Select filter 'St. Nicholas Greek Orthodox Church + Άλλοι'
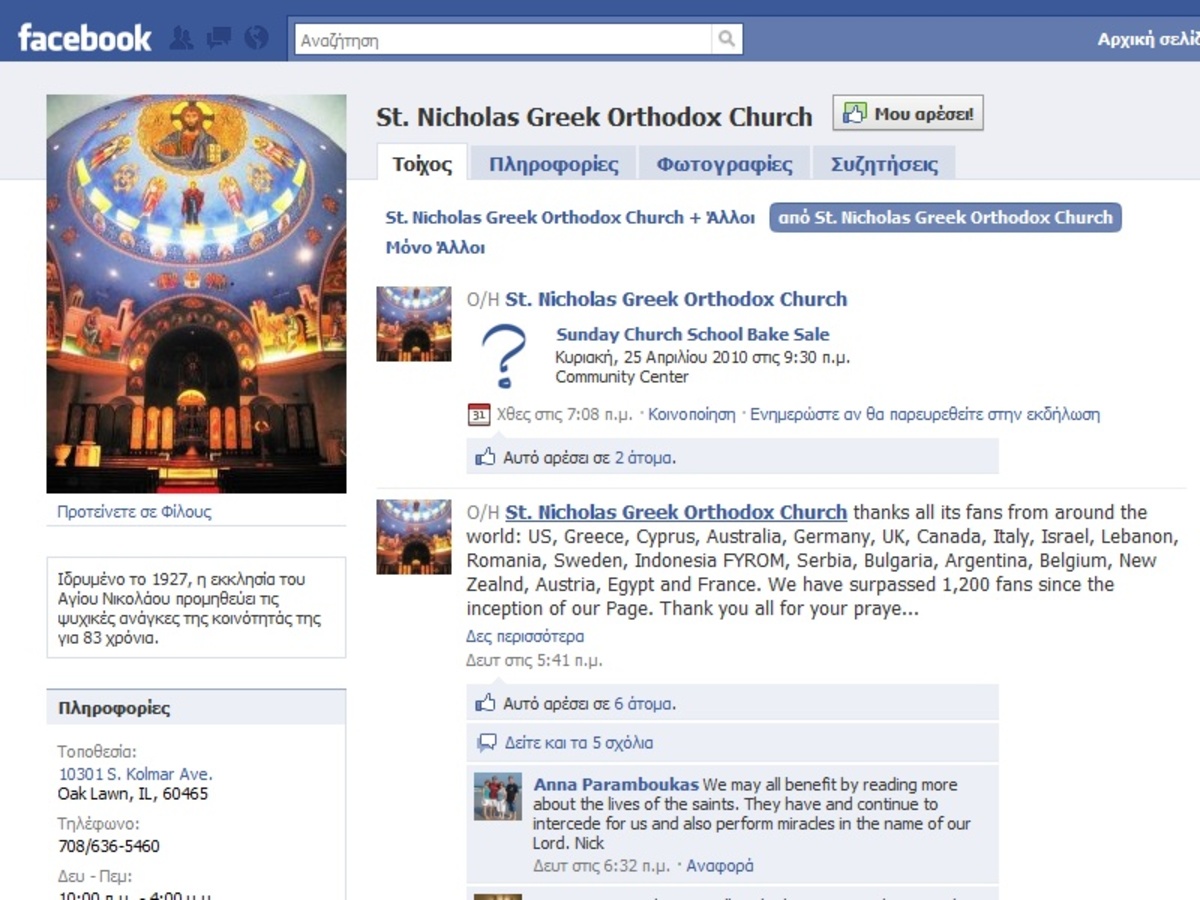 pyautogui.click(x=570, y=217)
